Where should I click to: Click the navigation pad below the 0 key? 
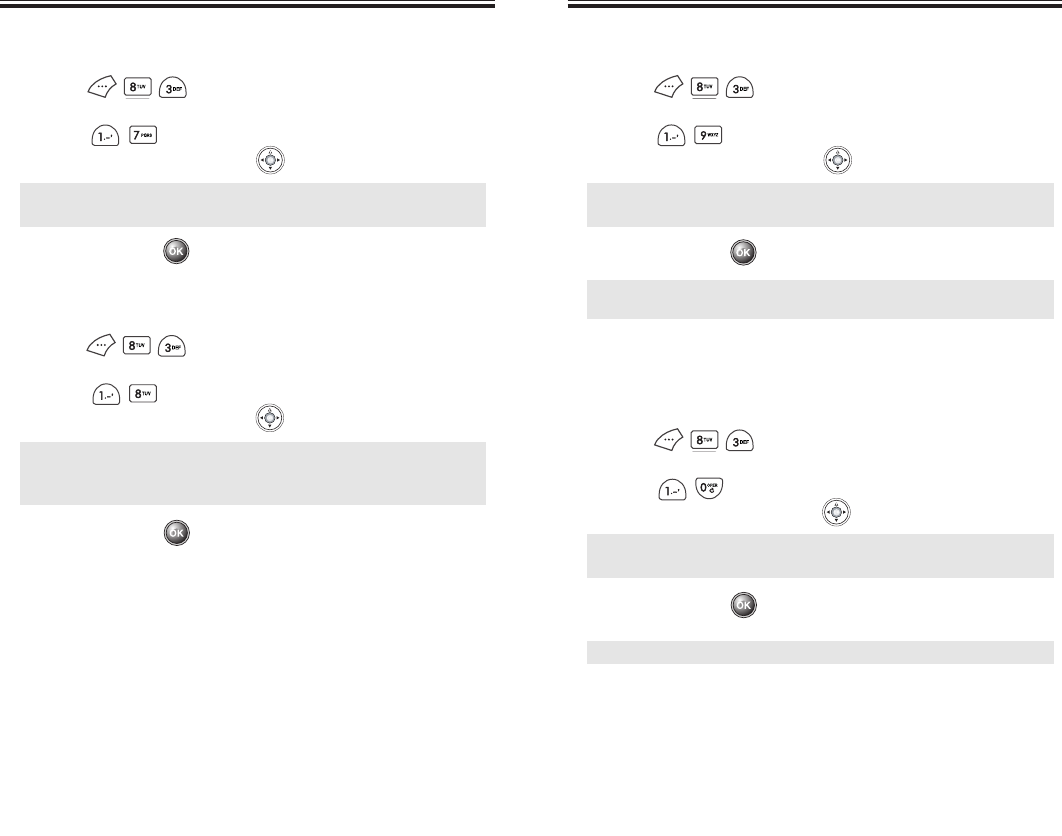835,513
